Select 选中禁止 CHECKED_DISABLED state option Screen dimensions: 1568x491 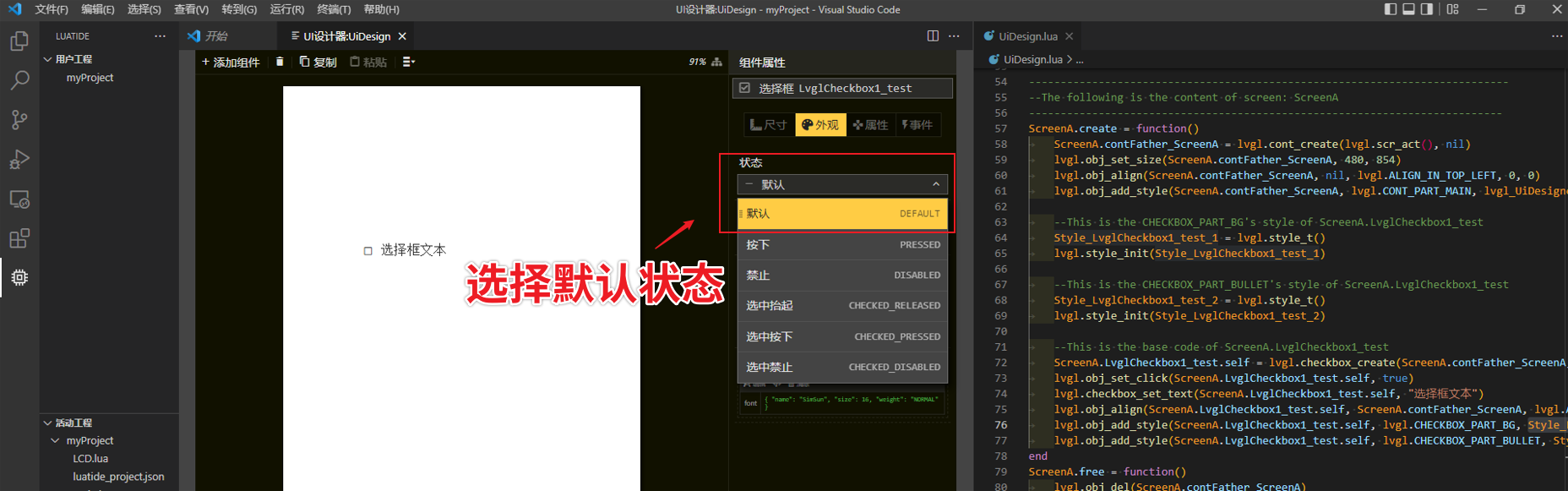(842, 368)
